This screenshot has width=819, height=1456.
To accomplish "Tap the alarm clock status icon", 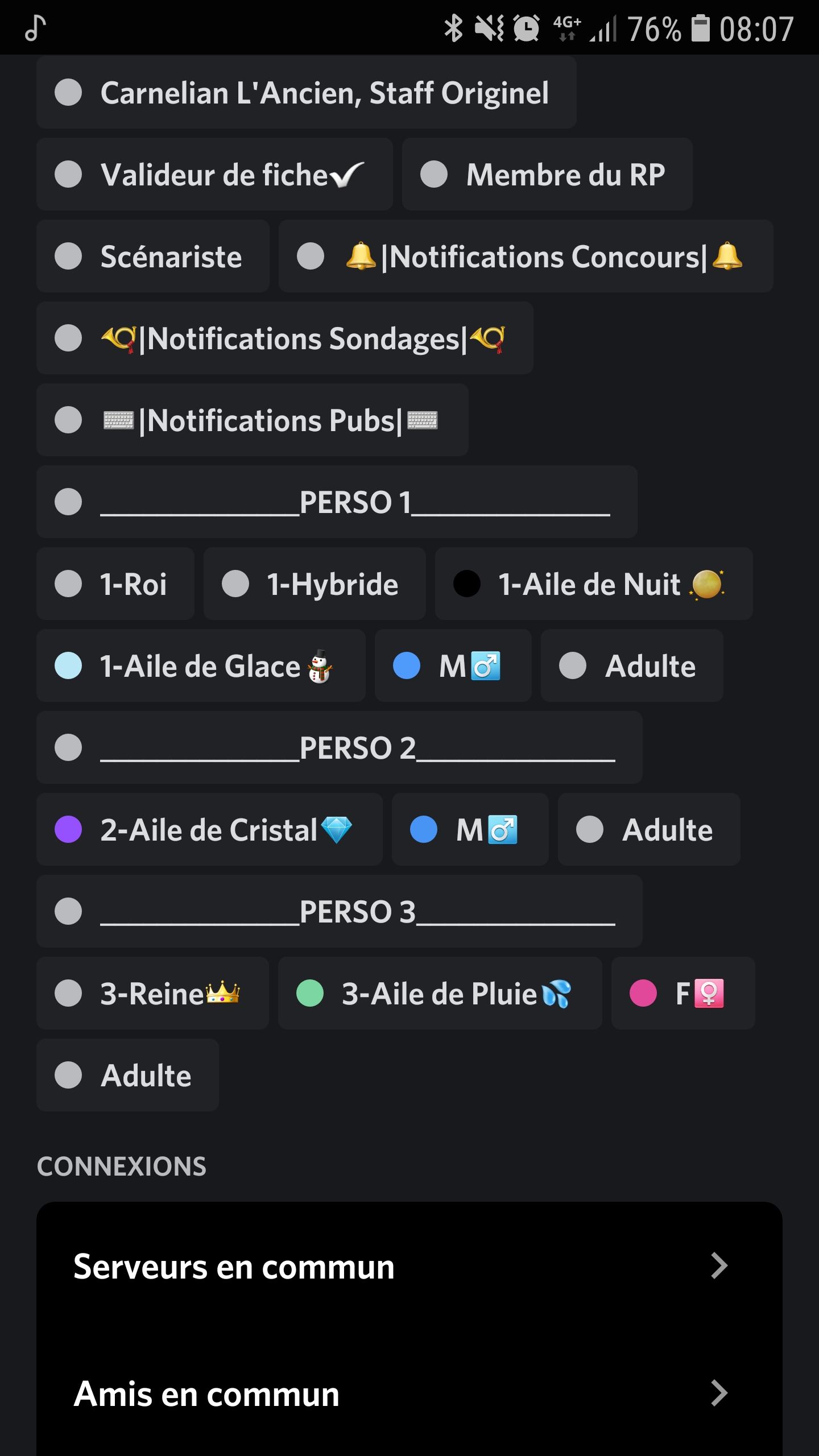I will [x=527, y=28].
